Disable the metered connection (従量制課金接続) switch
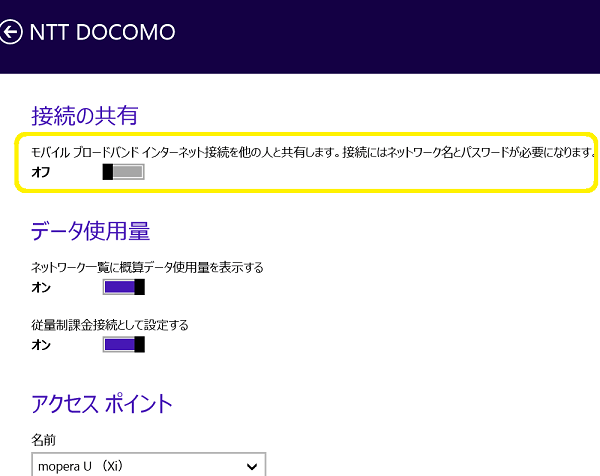The image size is (600, 476). (124, 344)
